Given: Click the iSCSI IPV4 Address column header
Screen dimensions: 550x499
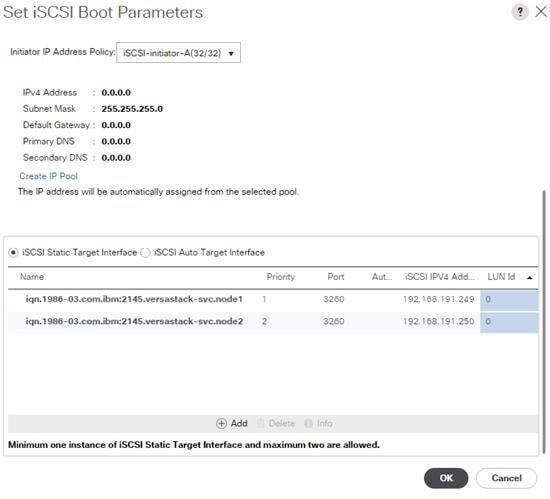Looking at the screenshot, I should (x=440, y=277).
